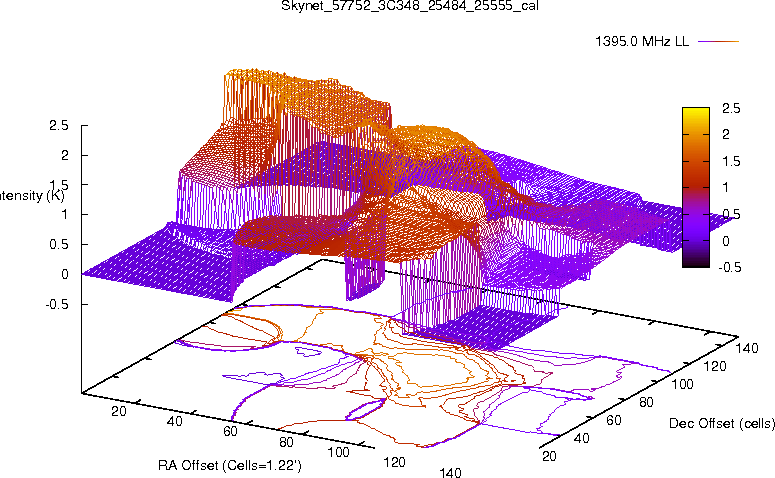Click the 2 label on the color bar
This screenshot has width=775, height=478.
(x=726, y=134)
